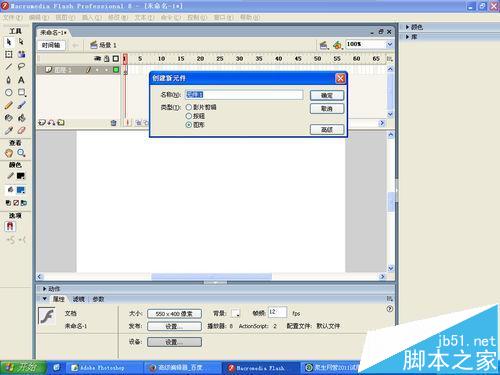This screenshot has height=375, width=500.
Task: Open the Insert menu
Action: (92, 17)
